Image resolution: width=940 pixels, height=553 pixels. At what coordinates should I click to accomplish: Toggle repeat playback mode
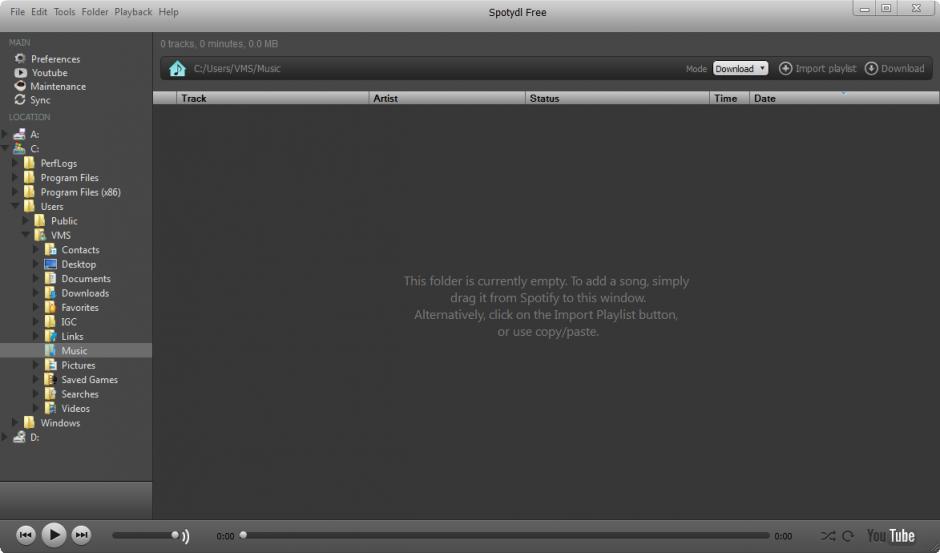pyautogui.click(x=848, y=536)
